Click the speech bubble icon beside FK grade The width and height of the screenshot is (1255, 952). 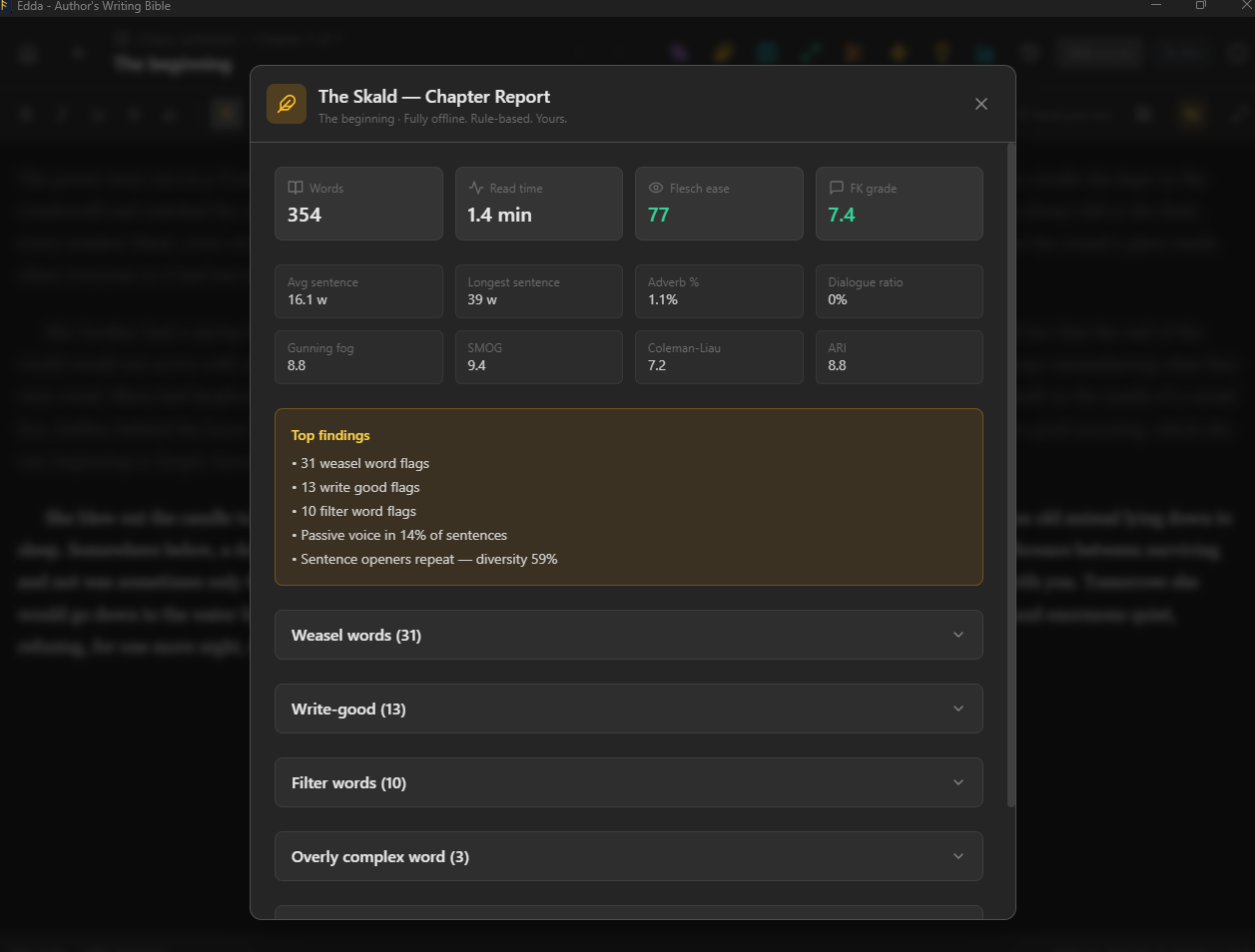tap(837, 188)
